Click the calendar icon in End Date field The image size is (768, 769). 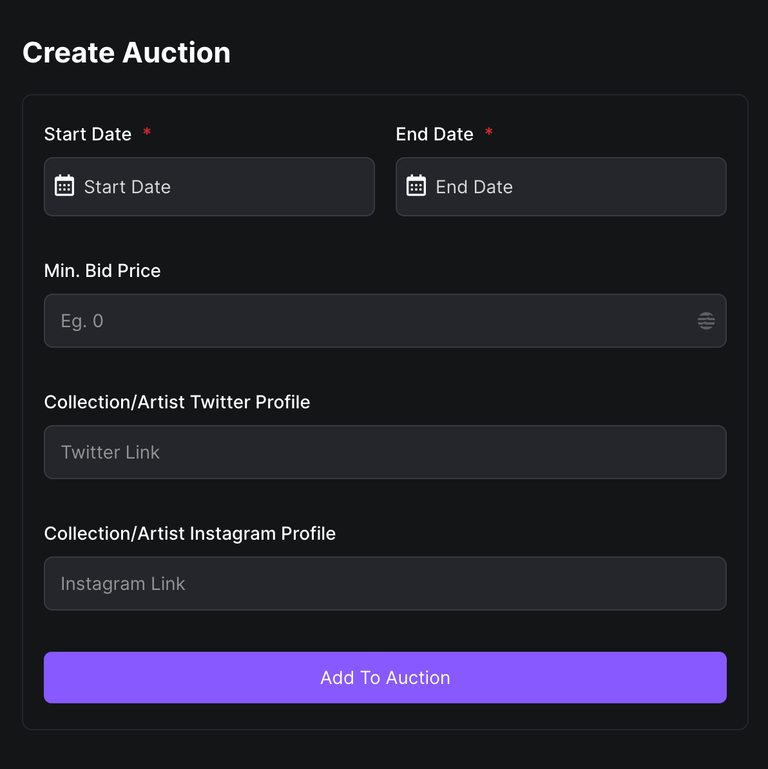416,186
